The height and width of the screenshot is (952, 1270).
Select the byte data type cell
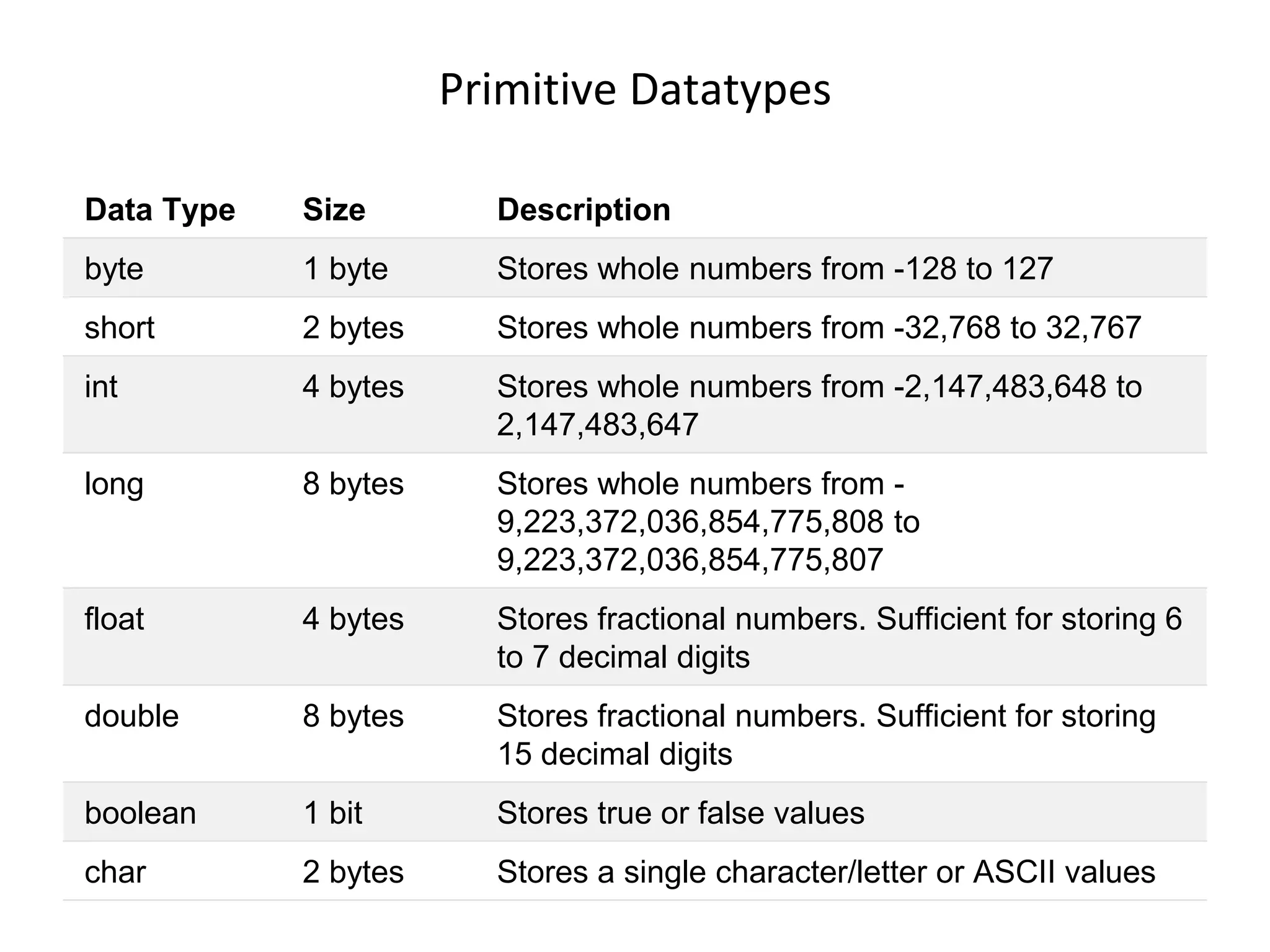114,269
